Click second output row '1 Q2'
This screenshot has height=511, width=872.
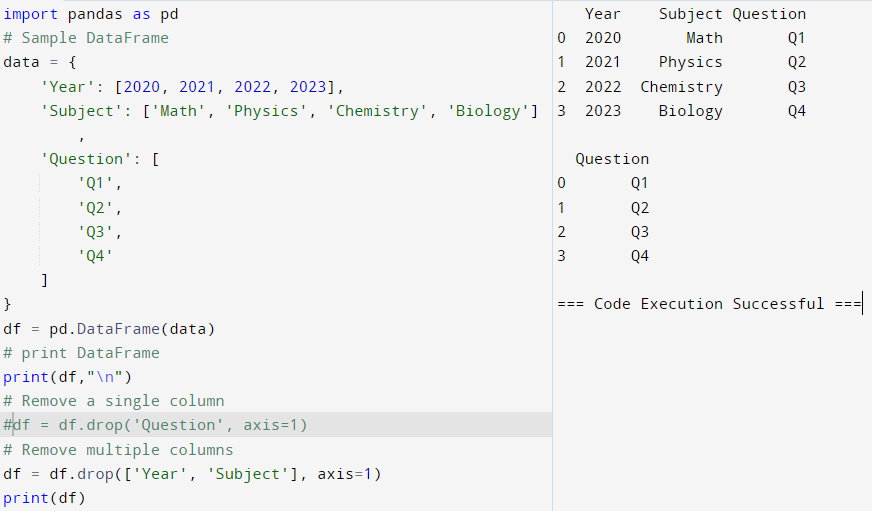tap(603, 208)
